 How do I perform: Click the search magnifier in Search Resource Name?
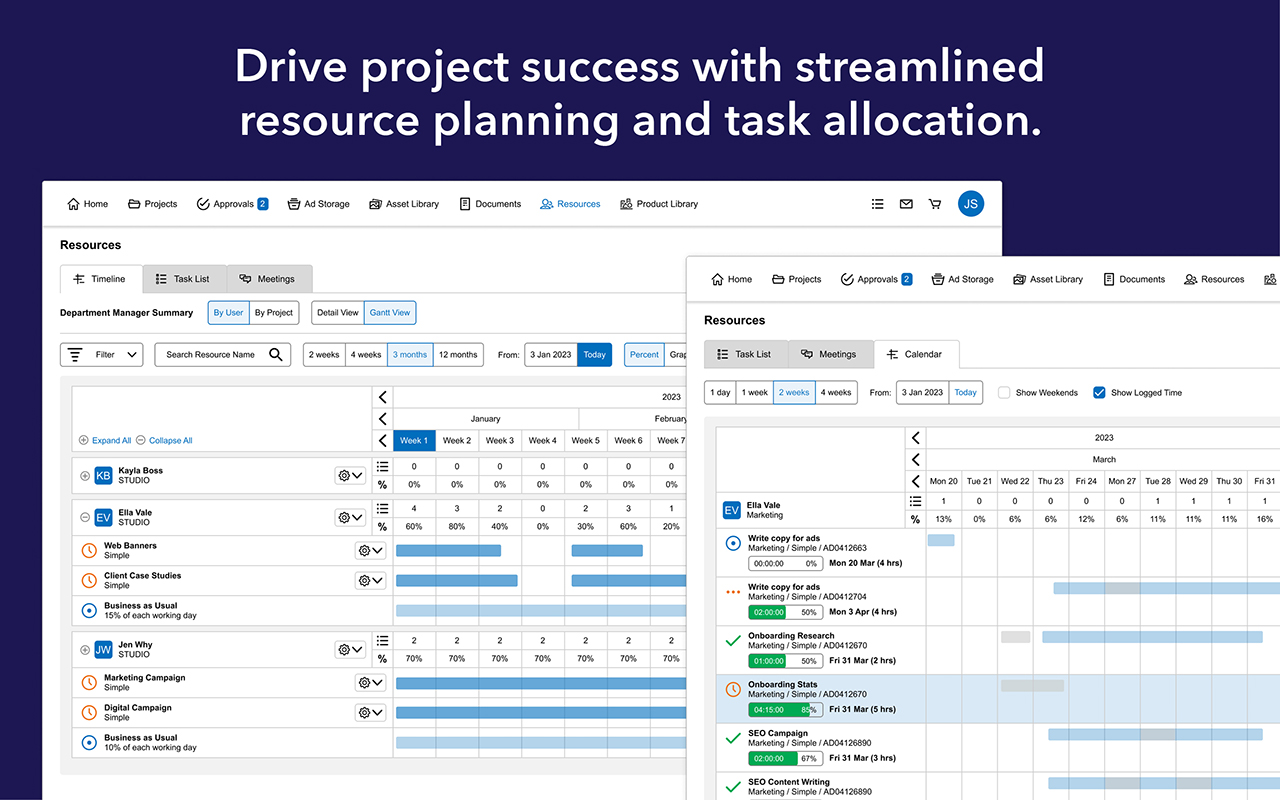276,355
